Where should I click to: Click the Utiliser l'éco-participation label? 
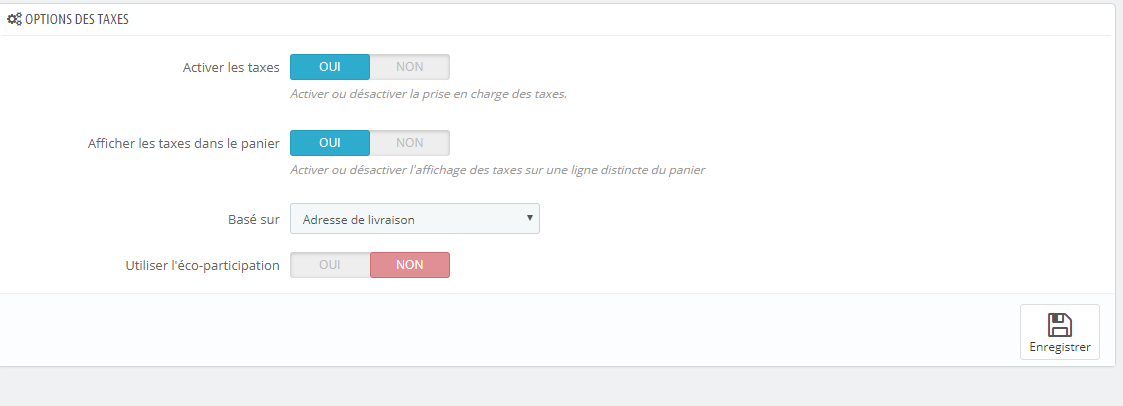point(202,266)
